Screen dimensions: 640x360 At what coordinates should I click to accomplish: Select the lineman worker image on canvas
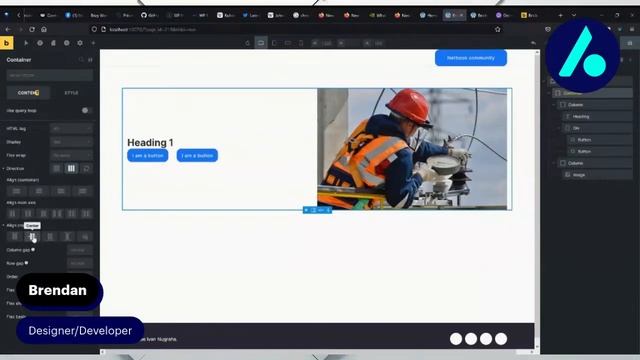pos(412,149)
